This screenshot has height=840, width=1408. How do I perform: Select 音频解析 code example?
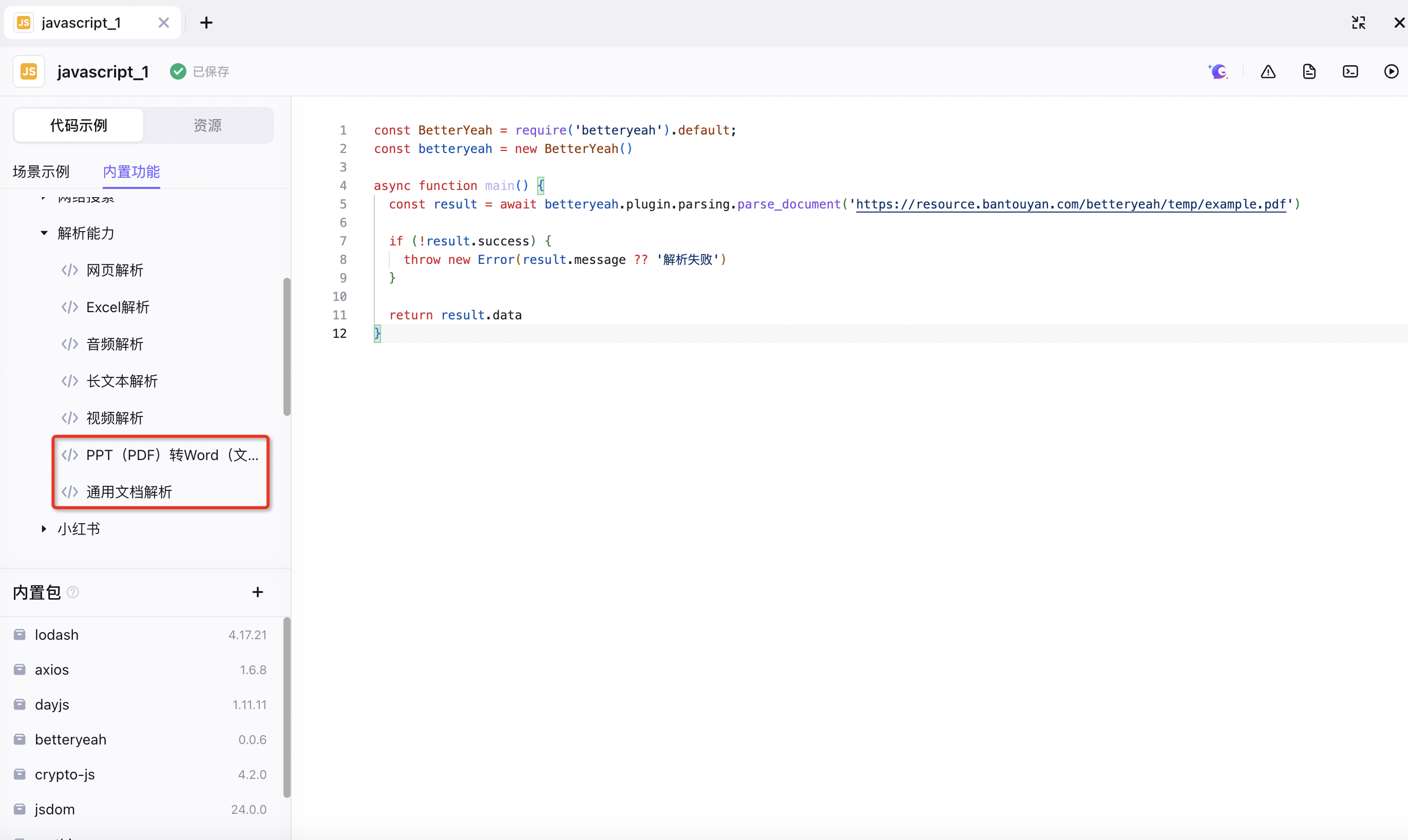pyautogui.click(x=115, y=344)
